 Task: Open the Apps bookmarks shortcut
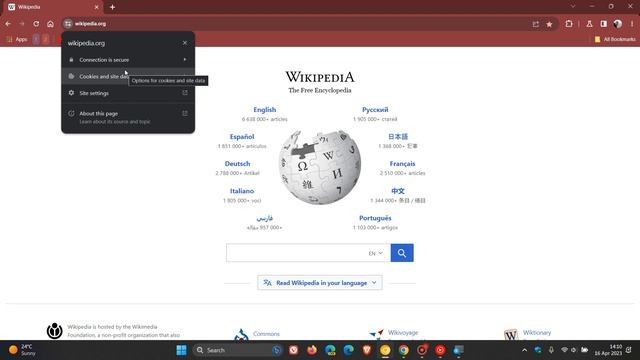click(x=17, y=39)
